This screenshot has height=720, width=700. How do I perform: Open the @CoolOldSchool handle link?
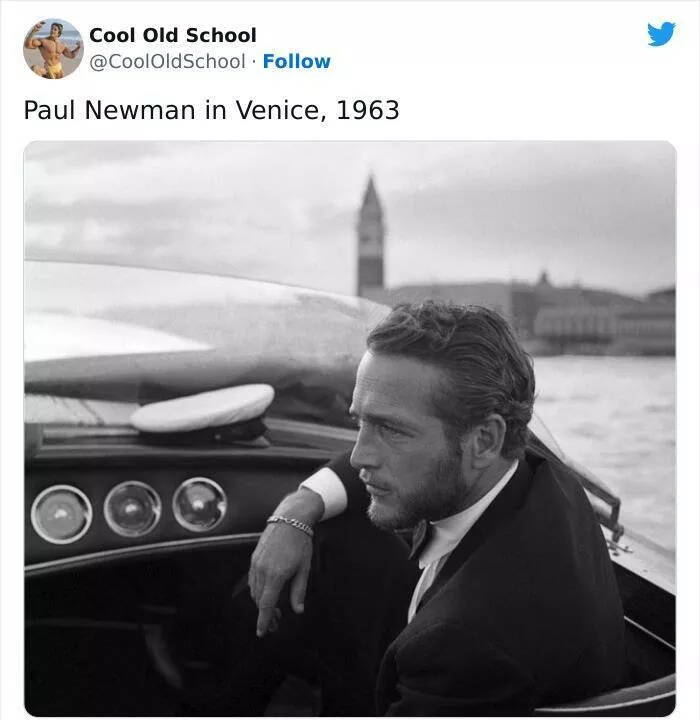pos(167,61)
